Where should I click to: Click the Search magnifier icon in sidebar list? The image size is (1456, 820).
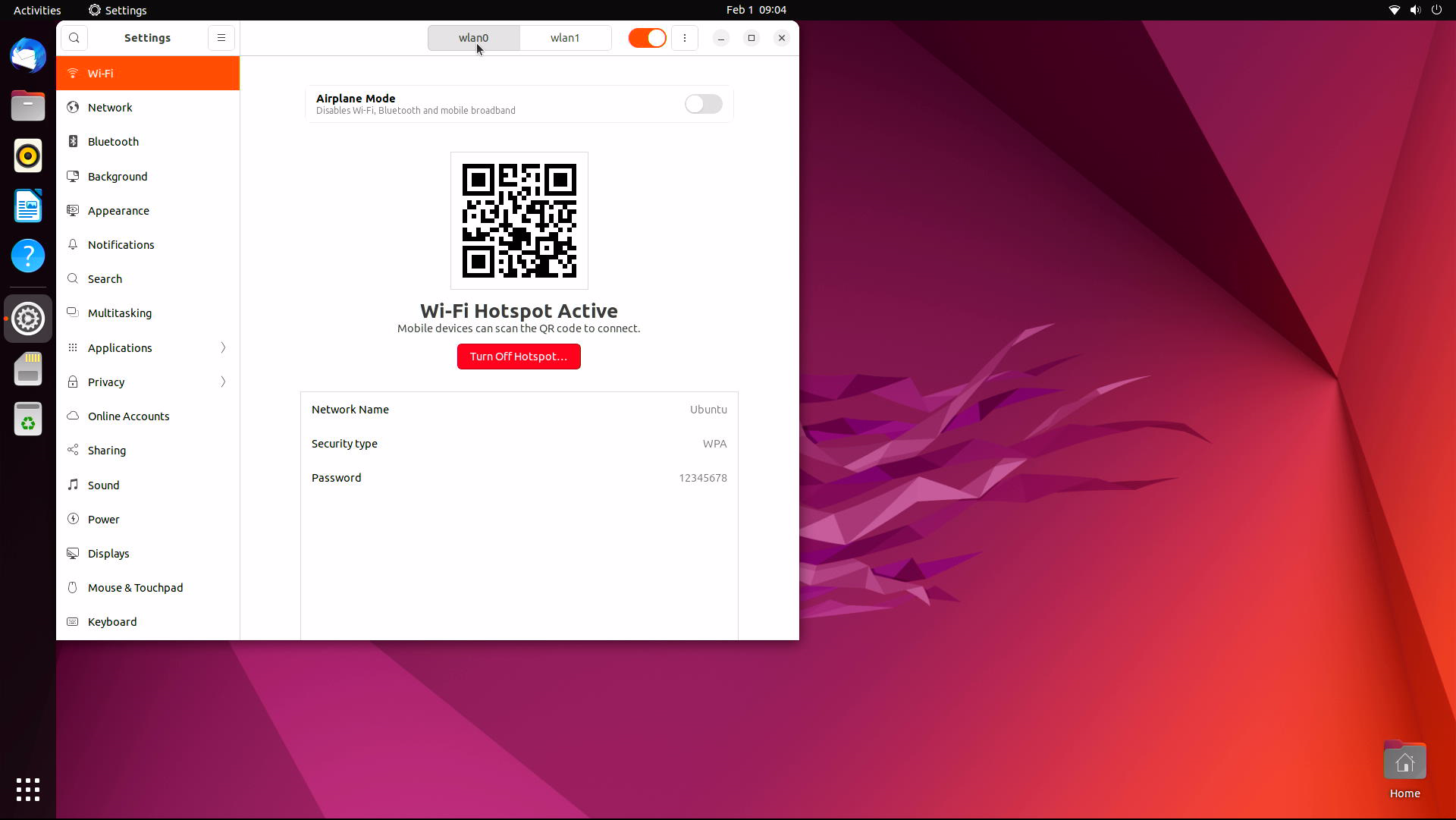(73, 278)
